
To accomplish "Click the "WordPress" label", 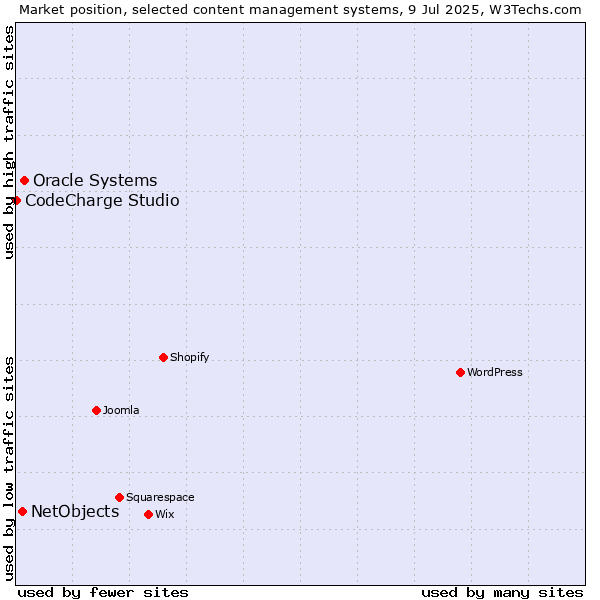I will 494,372.
